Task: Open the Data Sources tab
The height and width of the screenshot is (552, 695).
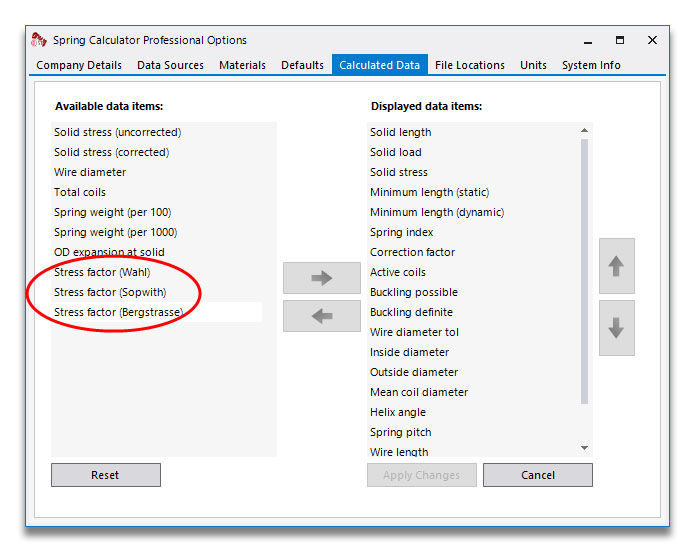Action: pos(170,65)
